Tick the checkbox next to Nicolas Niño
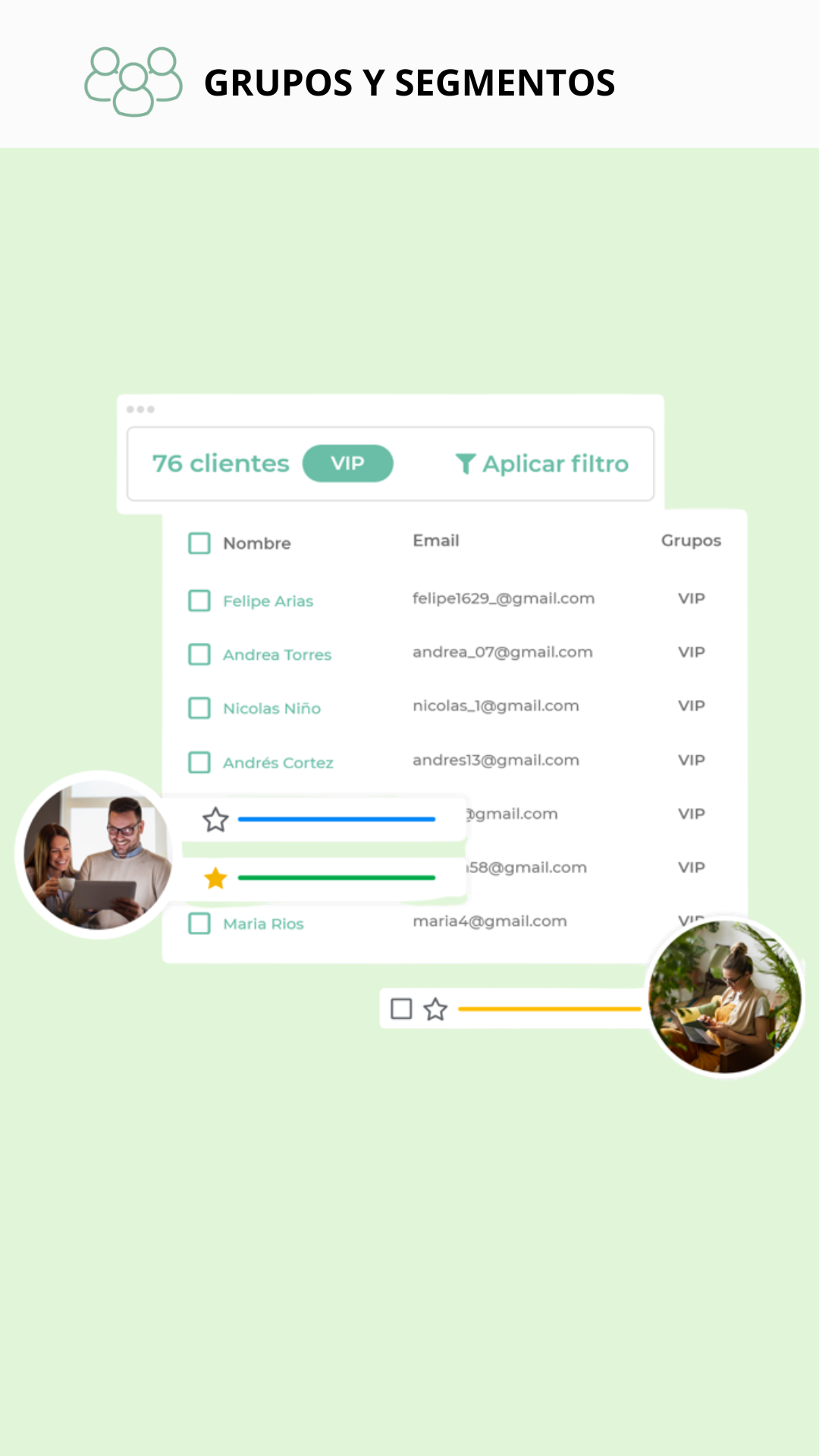The height and width of the screenshot is (1456, 819). coord(199,708)
